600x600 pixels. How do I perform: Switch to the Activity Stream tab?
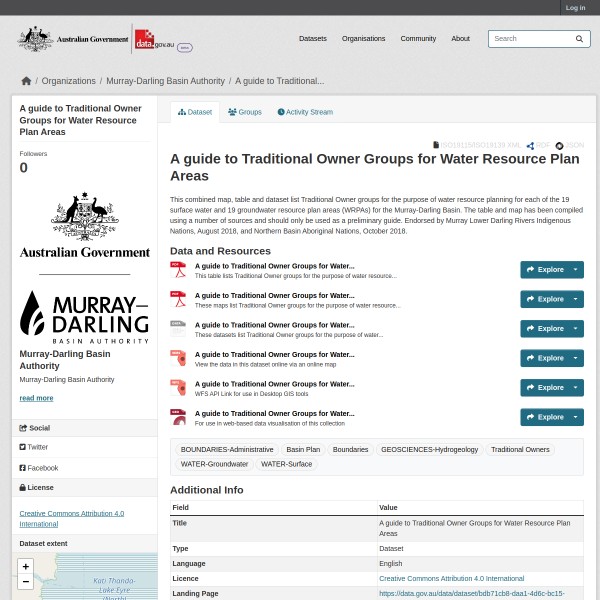click(305, 112)
